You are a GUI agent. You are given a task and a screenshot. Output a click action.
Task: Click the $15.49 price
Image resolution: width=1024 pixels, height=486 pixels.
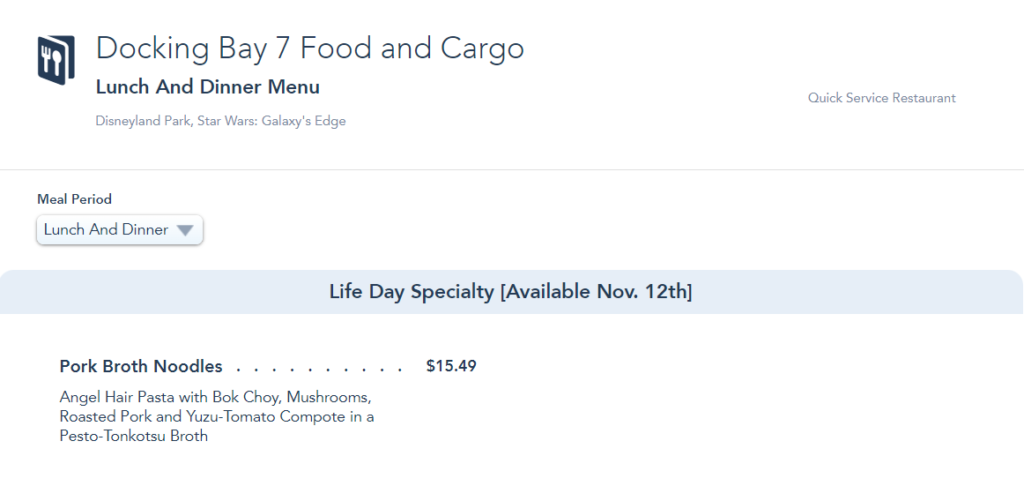[451, 366]
